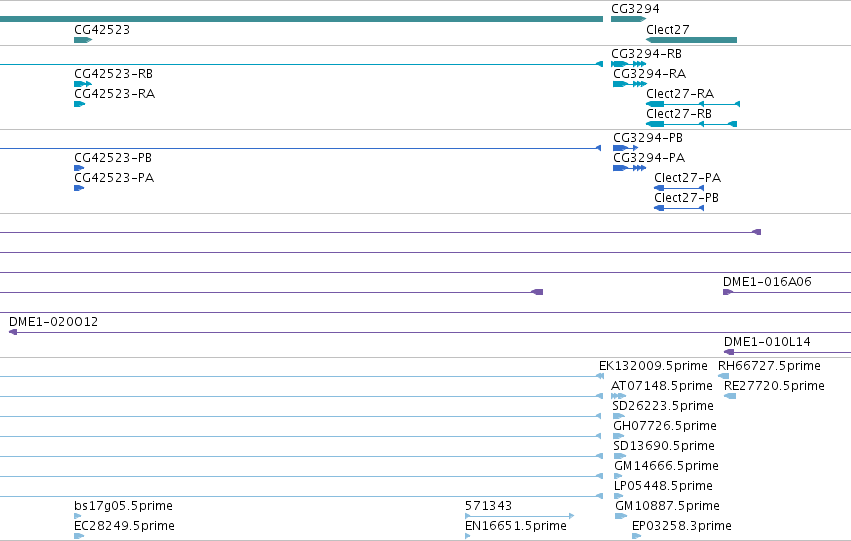Select the bs17g05.5prime EST label

coord(123,506)
